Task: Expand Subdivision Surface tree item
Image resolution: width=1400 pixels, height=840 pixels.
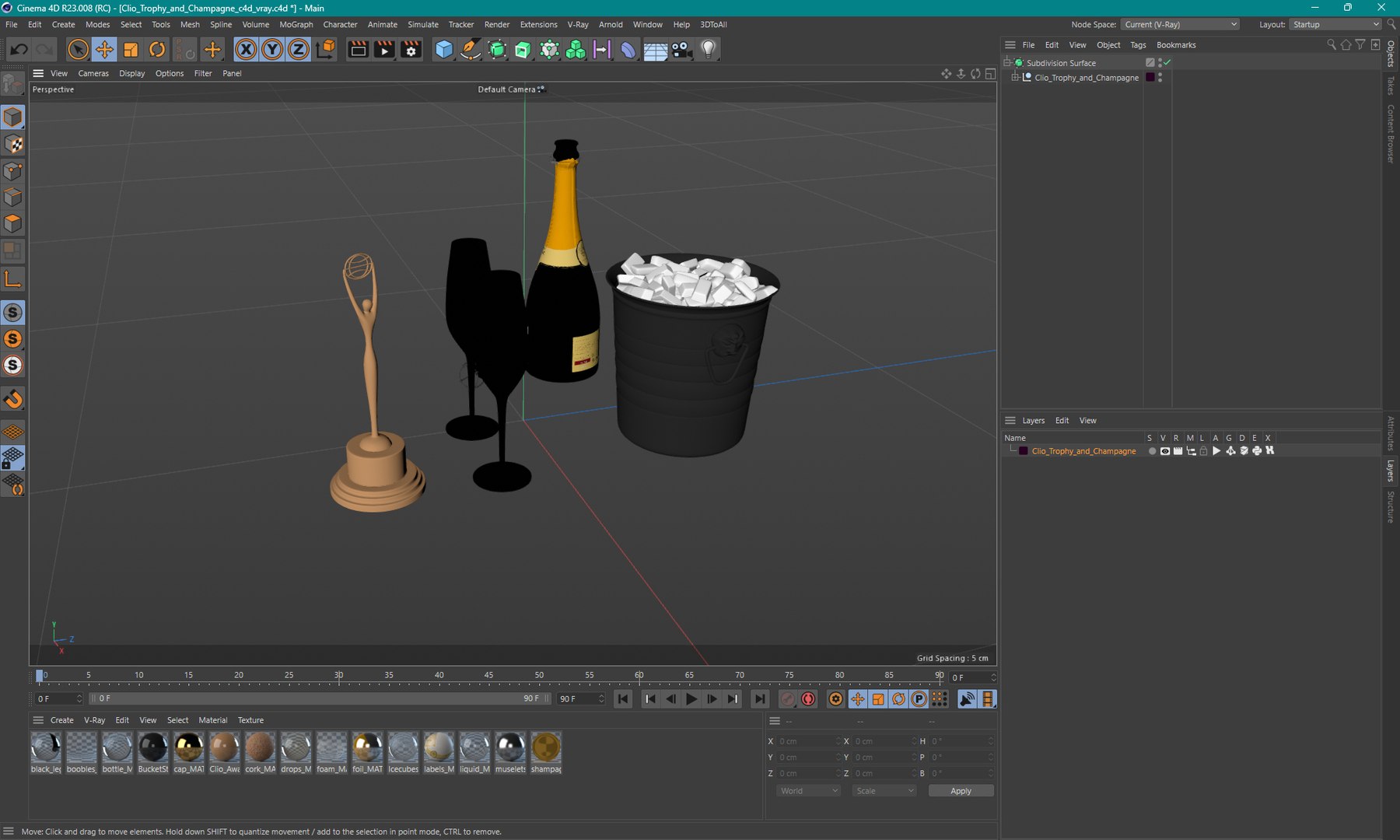Action: 1007,62
